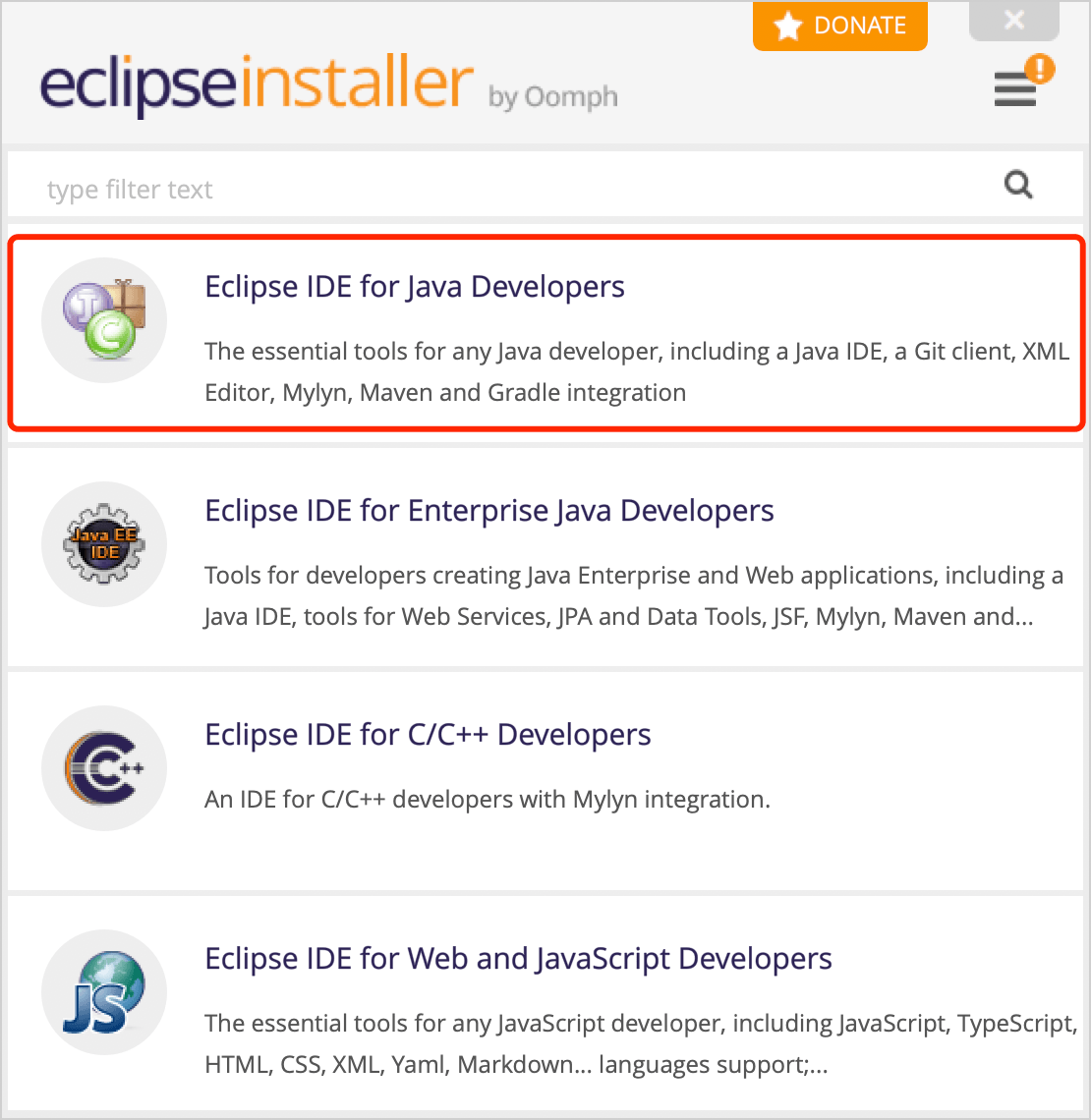Click the orange DONATE button
Screen dimensions: 1091x1120
(839, 26)
